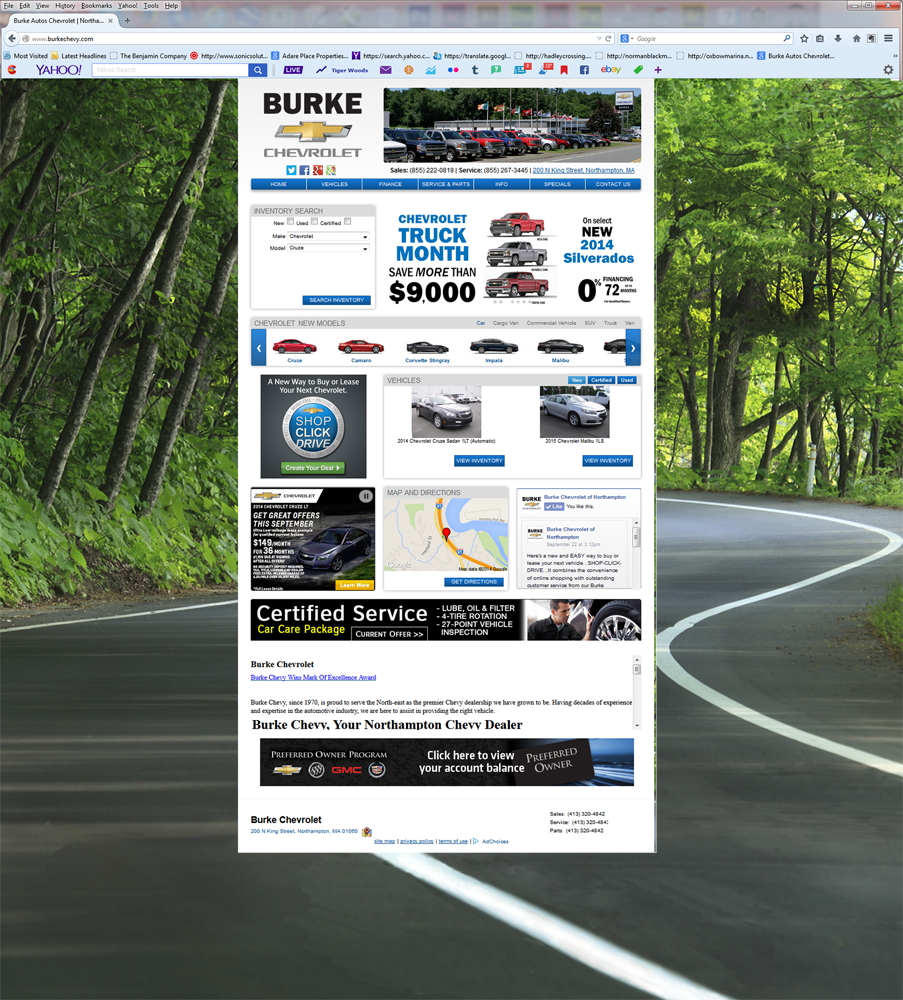Open the Yahoo Mail envelope toolbar icon
Image resolution: width=903 pixels, height=1000 pixels.
(x=385, y=70)
